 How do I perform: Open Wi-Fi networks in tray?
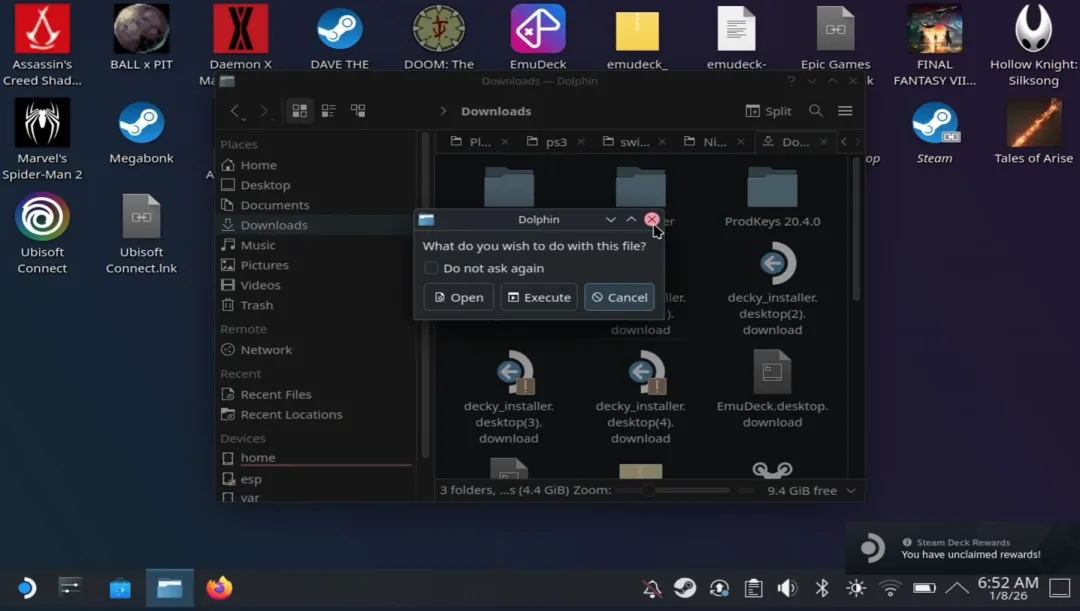[x=890, y=588]
